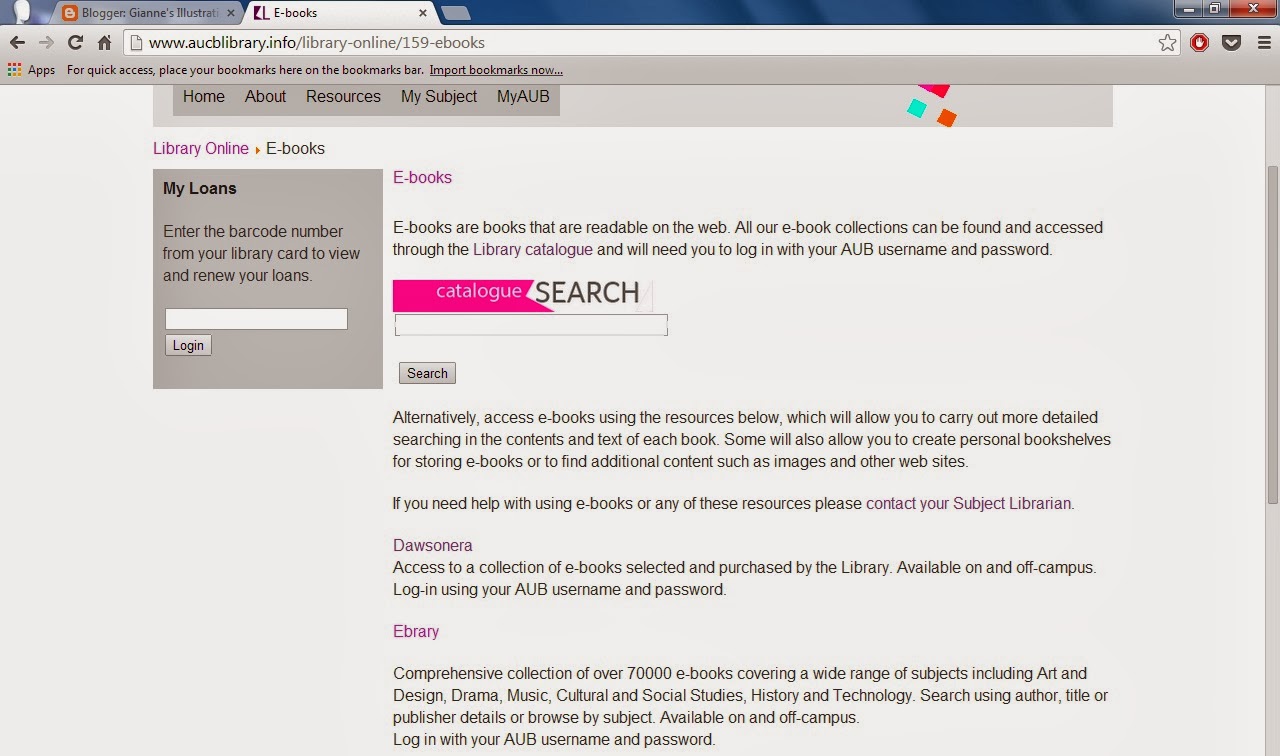Open the MyAUB menu item
Viewport: 1280px width, 756px height.
click(x=523, y=97)
